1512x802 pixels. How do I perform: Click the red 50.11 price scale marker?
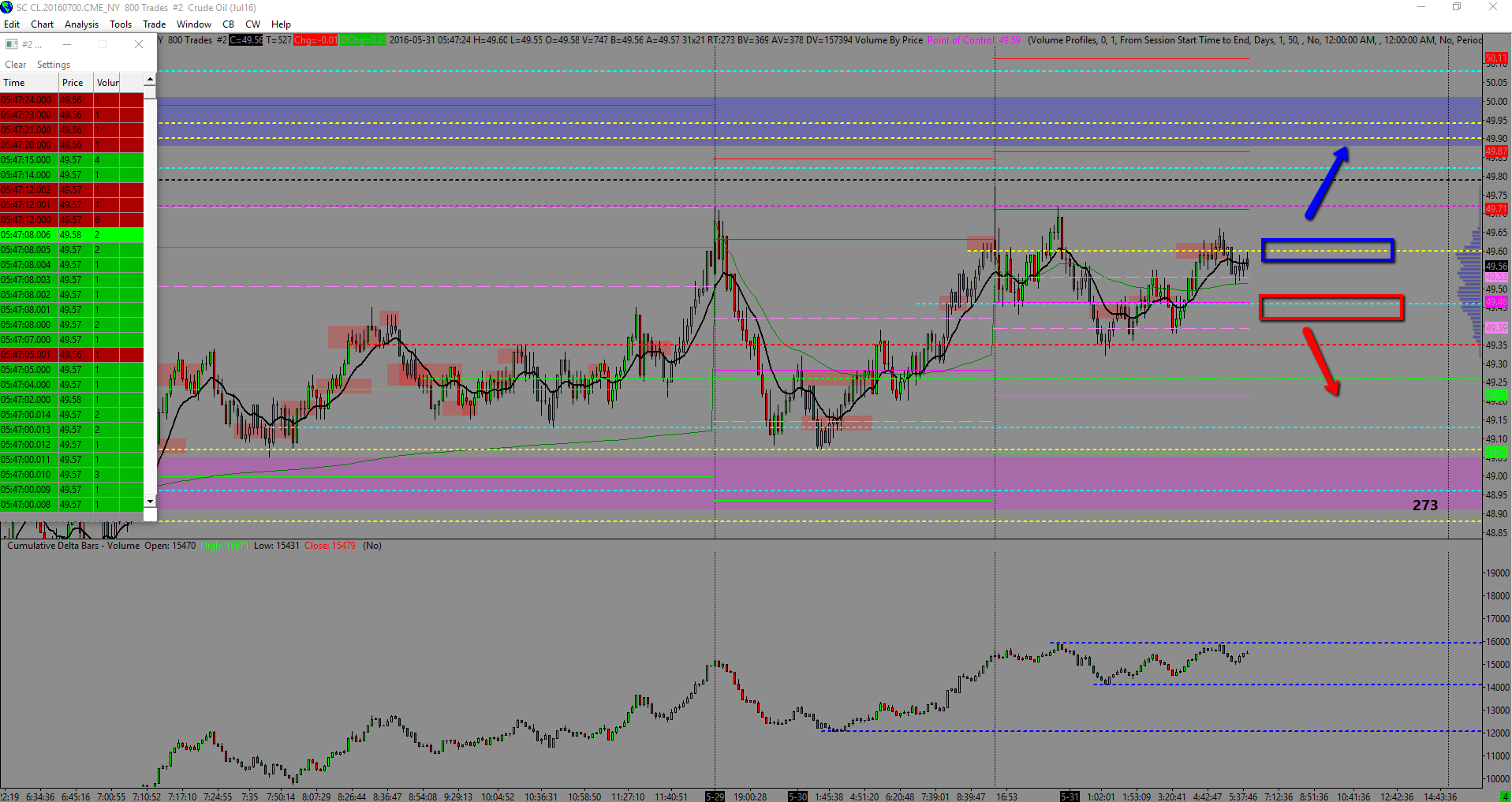pos(1496,58)
